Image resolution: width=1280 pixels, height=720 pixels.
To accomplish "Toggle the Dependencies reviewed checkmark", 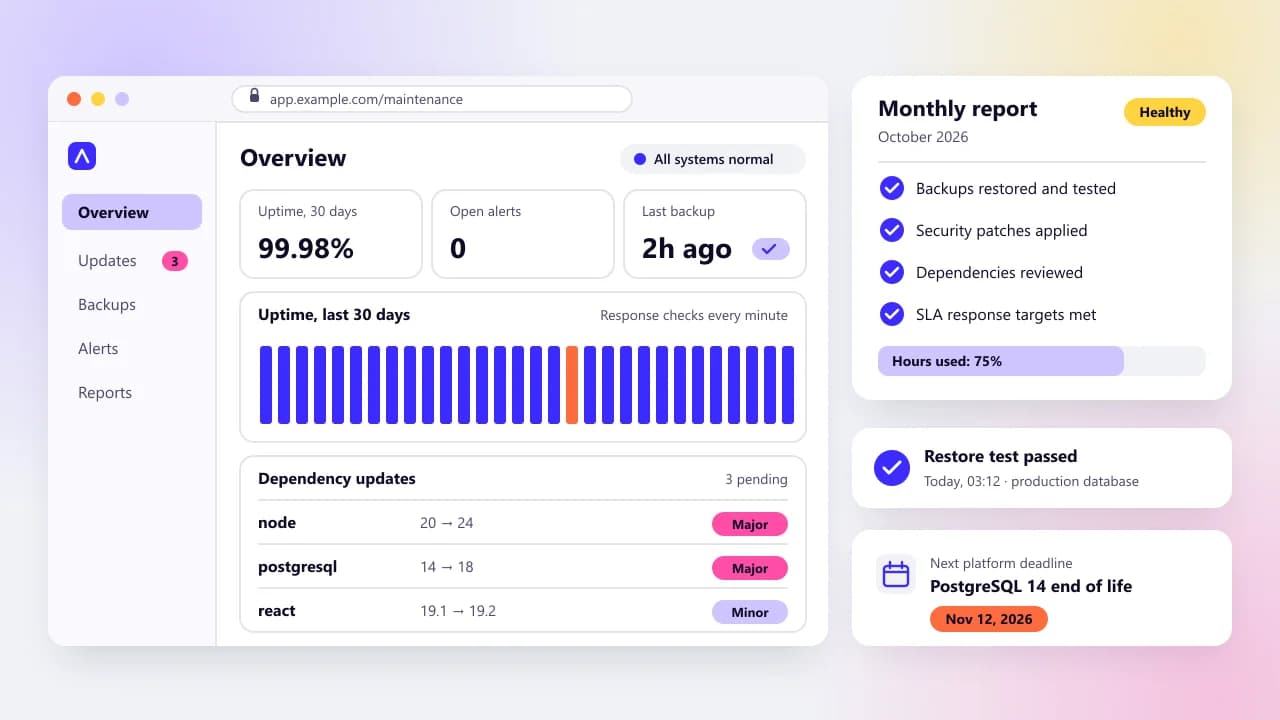I will click(x=891, y=272).
